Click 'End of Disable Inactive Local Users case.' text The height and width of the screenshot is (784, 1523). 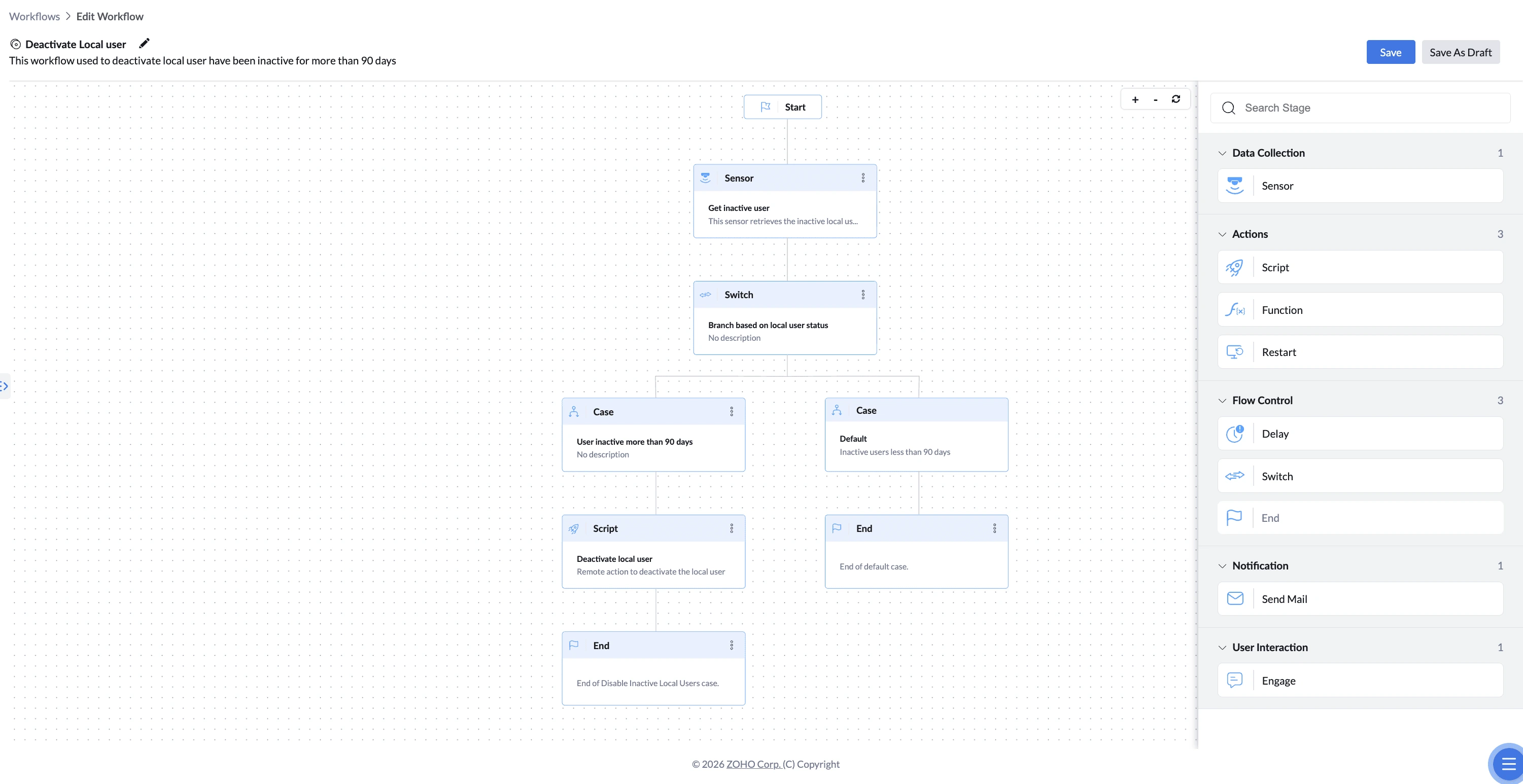[x=647, y=683]
